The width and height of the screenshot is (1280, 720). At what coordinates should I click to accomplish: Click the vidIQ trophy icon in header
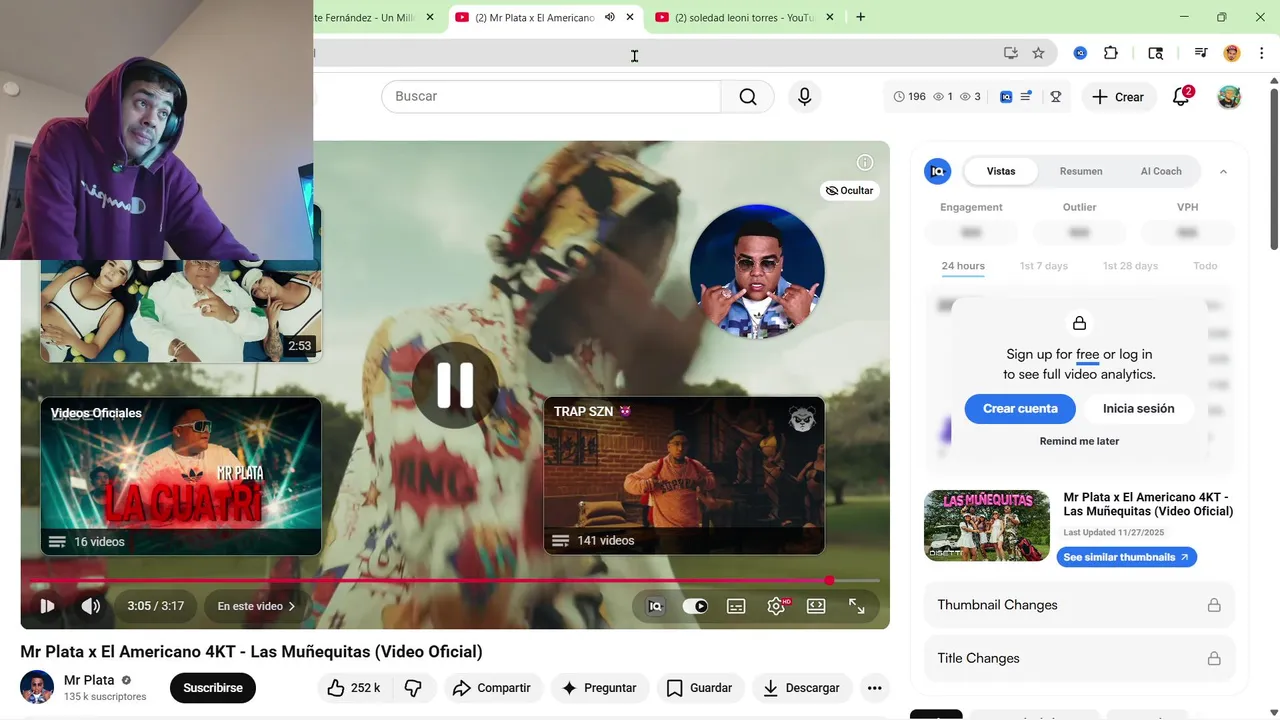1055,97
